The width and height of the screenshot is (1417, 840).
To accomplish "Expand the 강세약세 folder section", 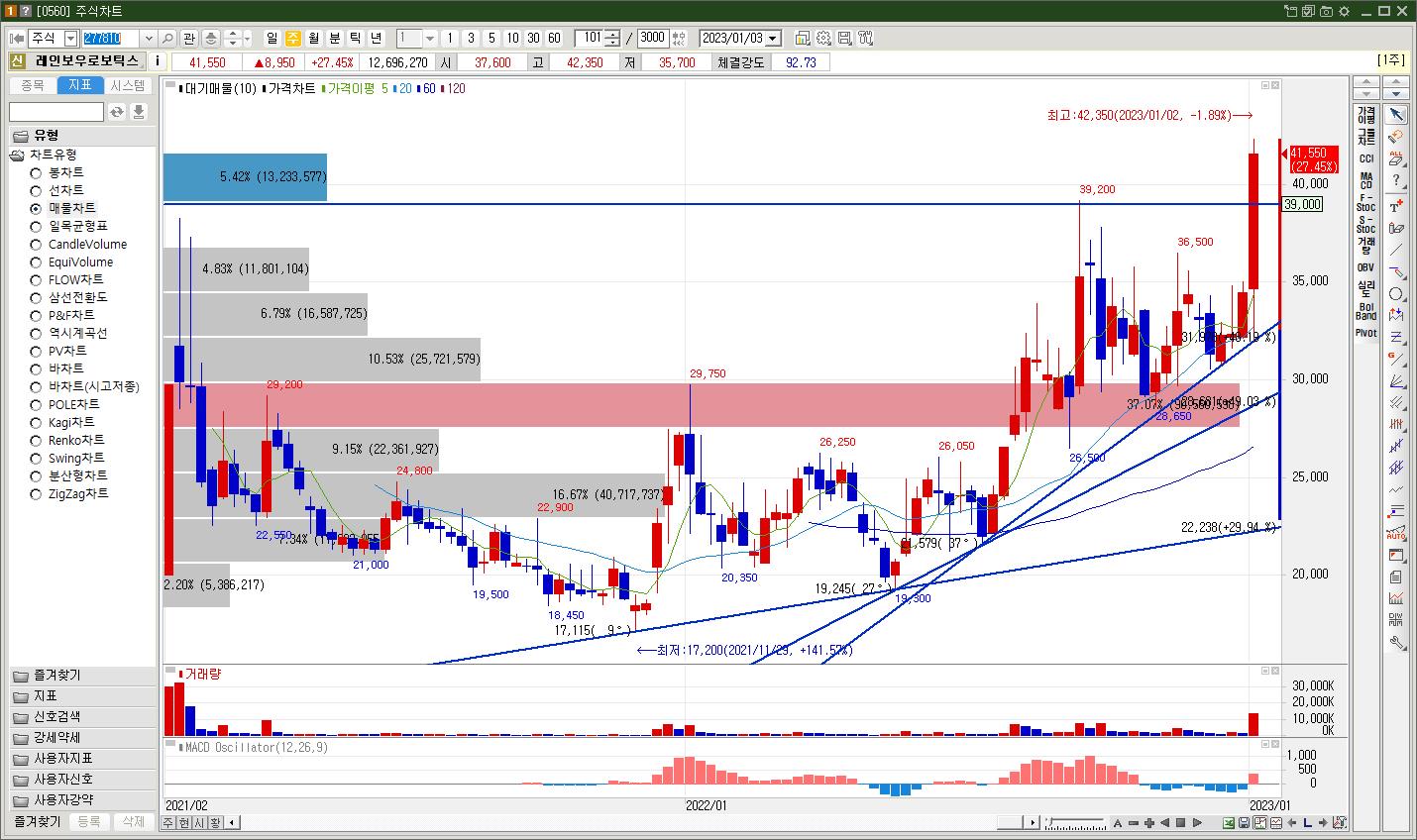I will pyautogui.click(x=83, y=737).
